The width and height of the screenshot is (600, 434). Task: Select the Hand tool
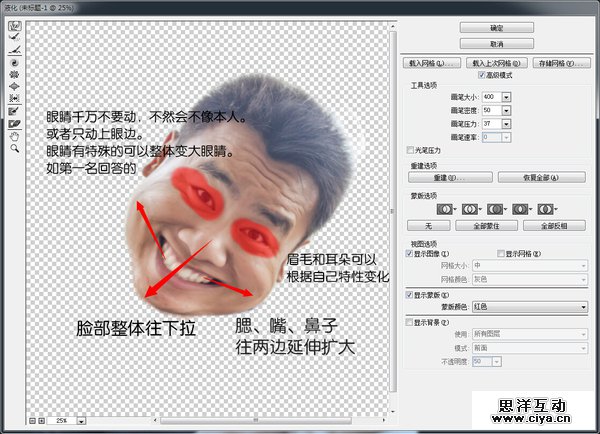(x=16, y=134)
